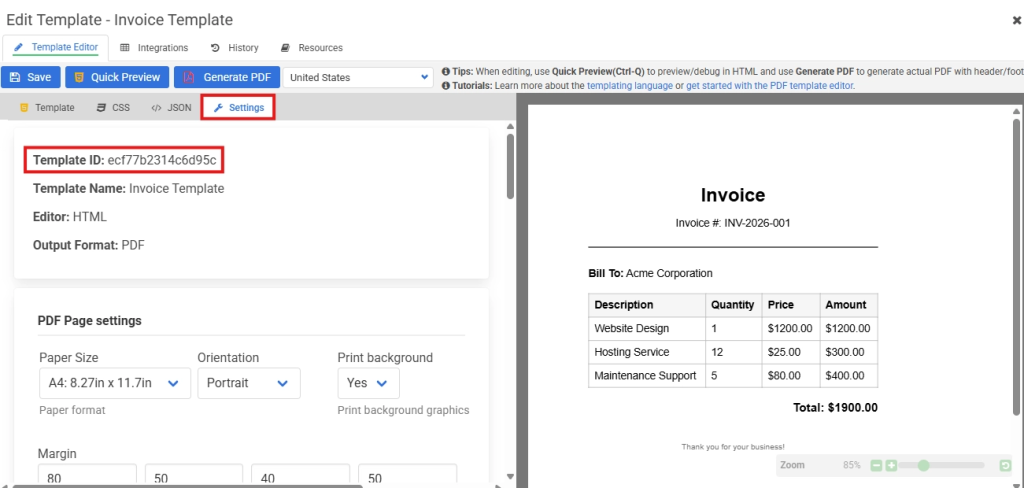The height and width of the screenshot is (488, 1024).
Task: Open the templating language link
Action: pos(630,86)
